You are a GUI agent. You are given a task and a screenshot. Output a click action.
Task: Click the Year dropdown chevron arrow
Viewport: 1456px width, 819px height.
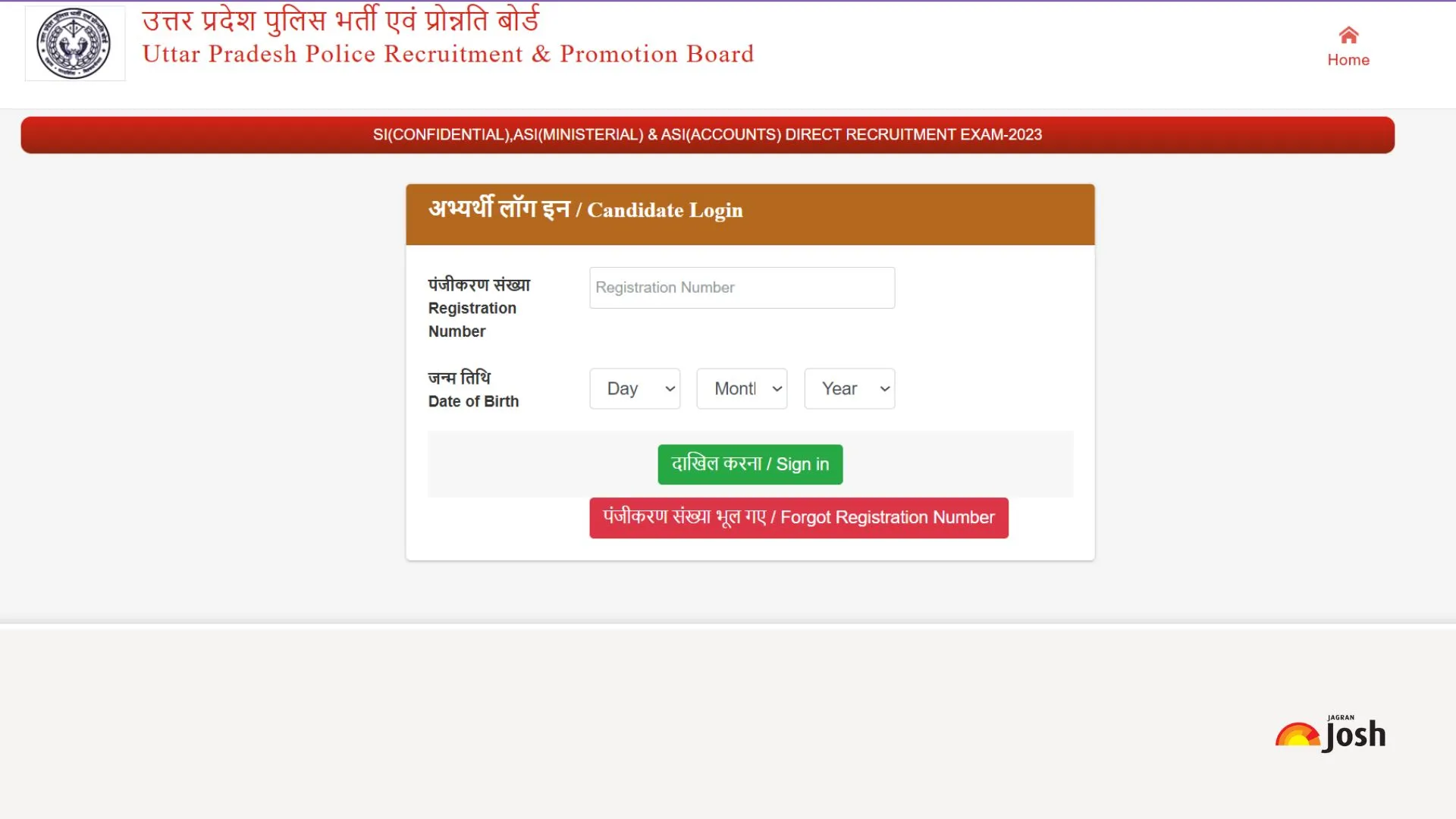tap(884, 389)
